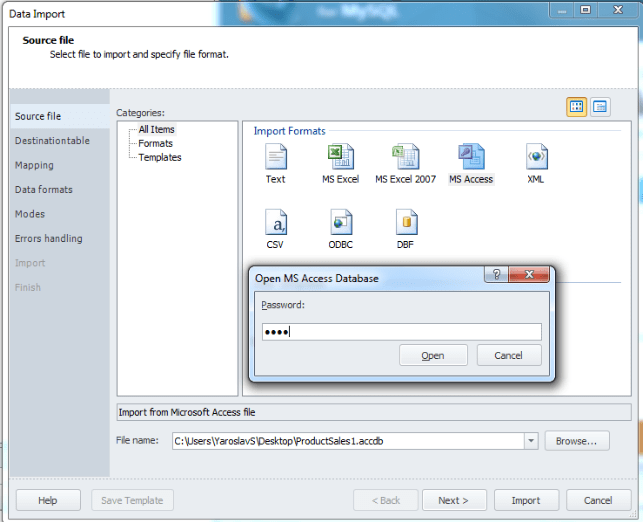Screen dimensions: 643x522
Task: Go to Data formats step
Action: pos(60,189)
